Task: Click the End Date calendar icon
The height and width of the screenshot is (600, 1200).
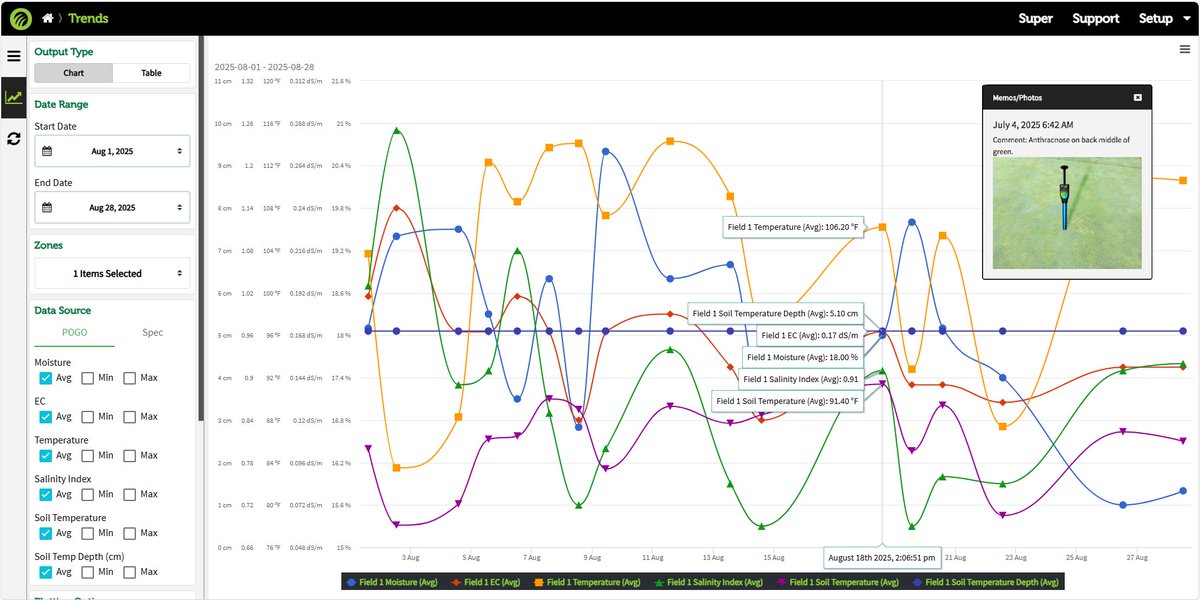Action: pyautogui.click(x=48, y=208)
